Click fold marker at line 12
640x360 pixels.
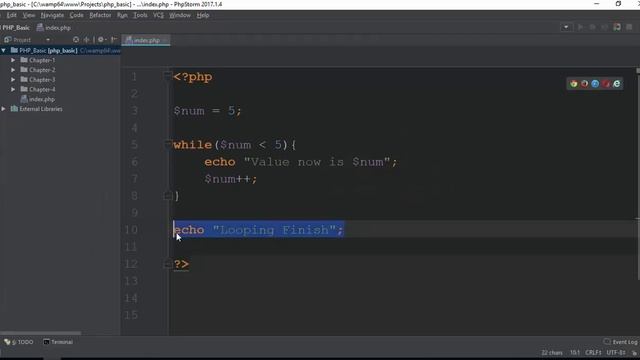point(167,264)
